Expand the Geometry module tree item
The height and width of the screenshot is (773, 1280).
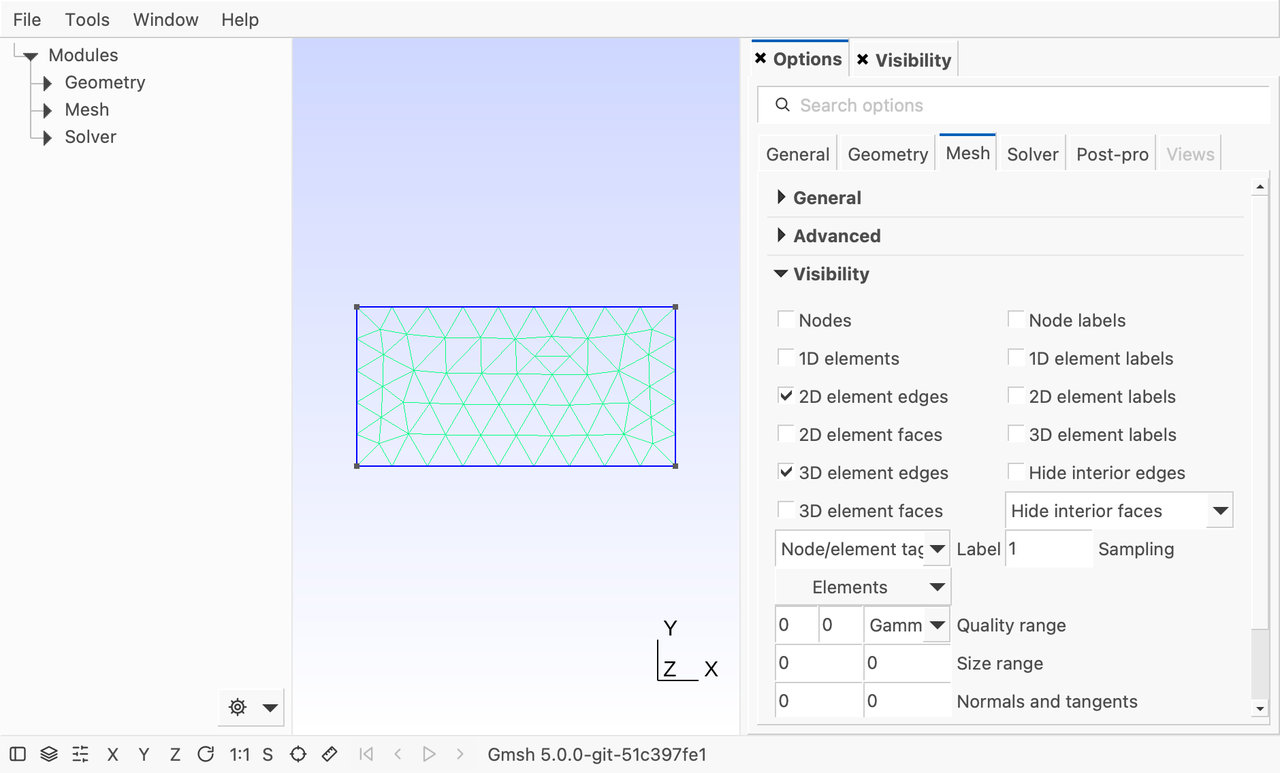click(x=46, y=83)
